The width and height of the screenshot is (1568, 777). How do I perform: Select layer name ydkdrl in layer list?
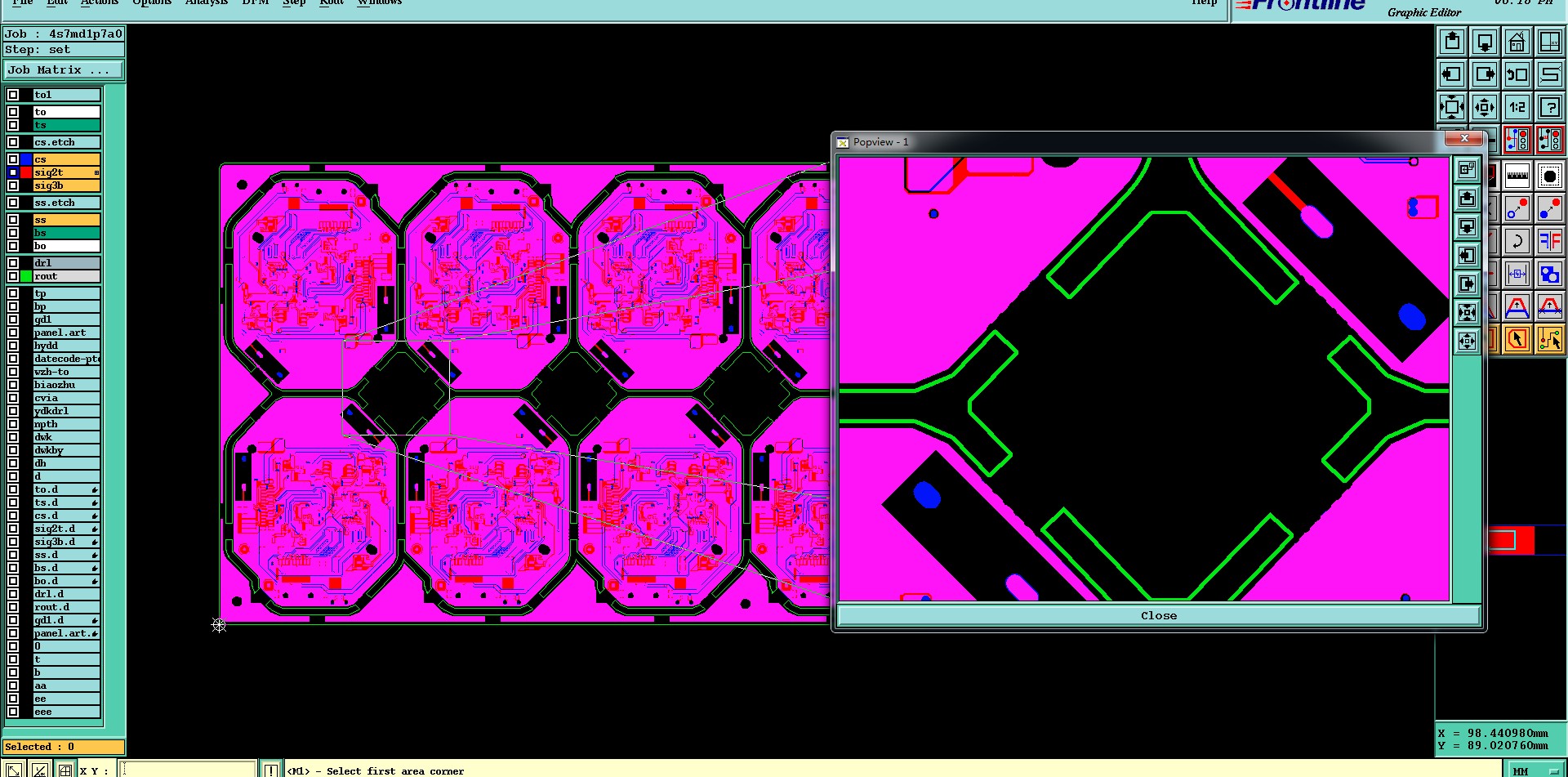click(66, 411)
